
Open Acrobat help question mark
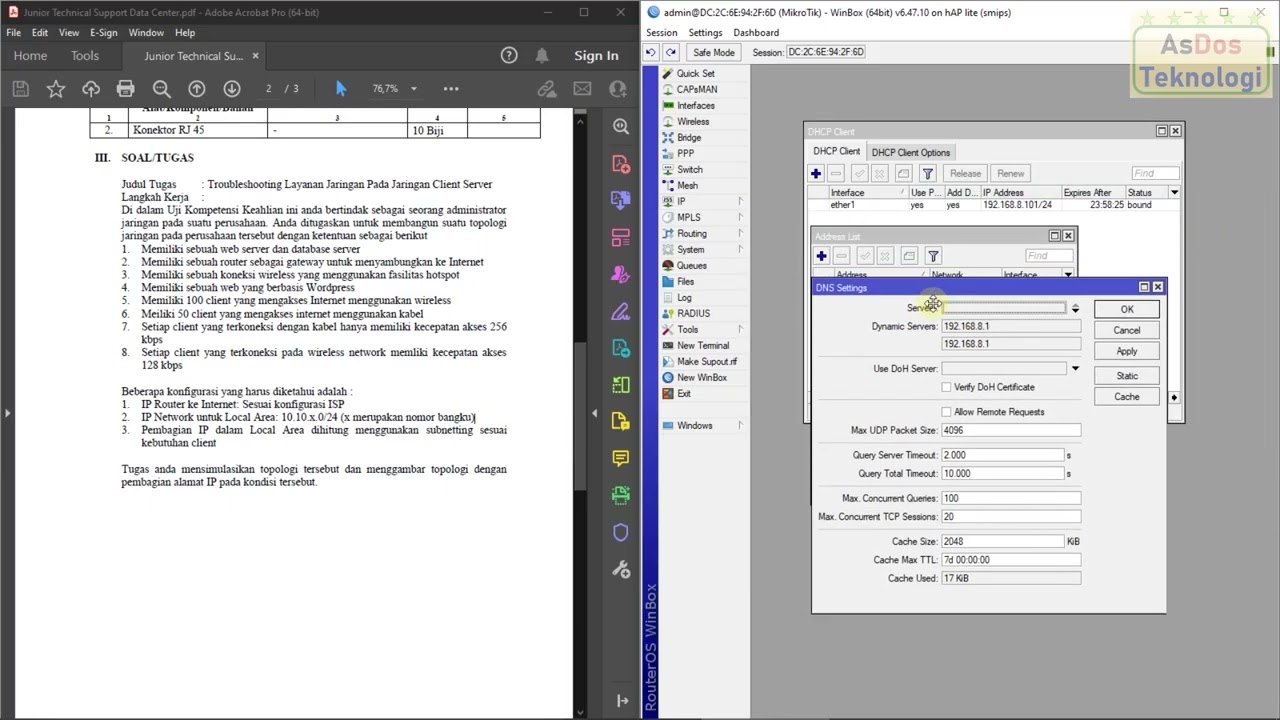509,56
